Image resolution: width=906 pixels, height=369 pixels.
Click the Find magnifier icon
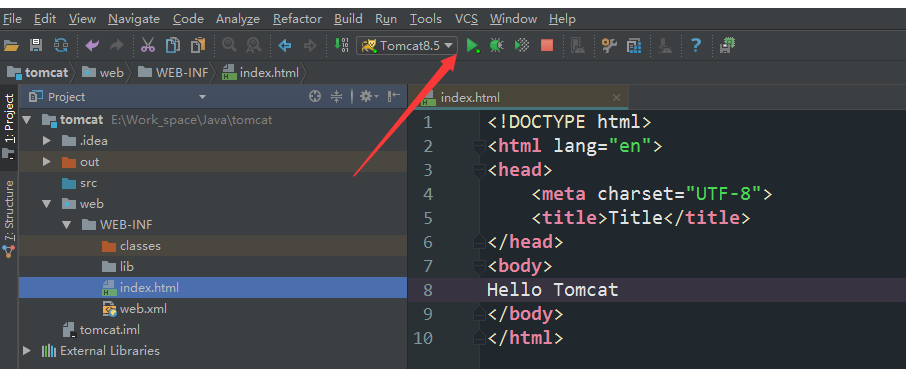[x=229, y=45]
